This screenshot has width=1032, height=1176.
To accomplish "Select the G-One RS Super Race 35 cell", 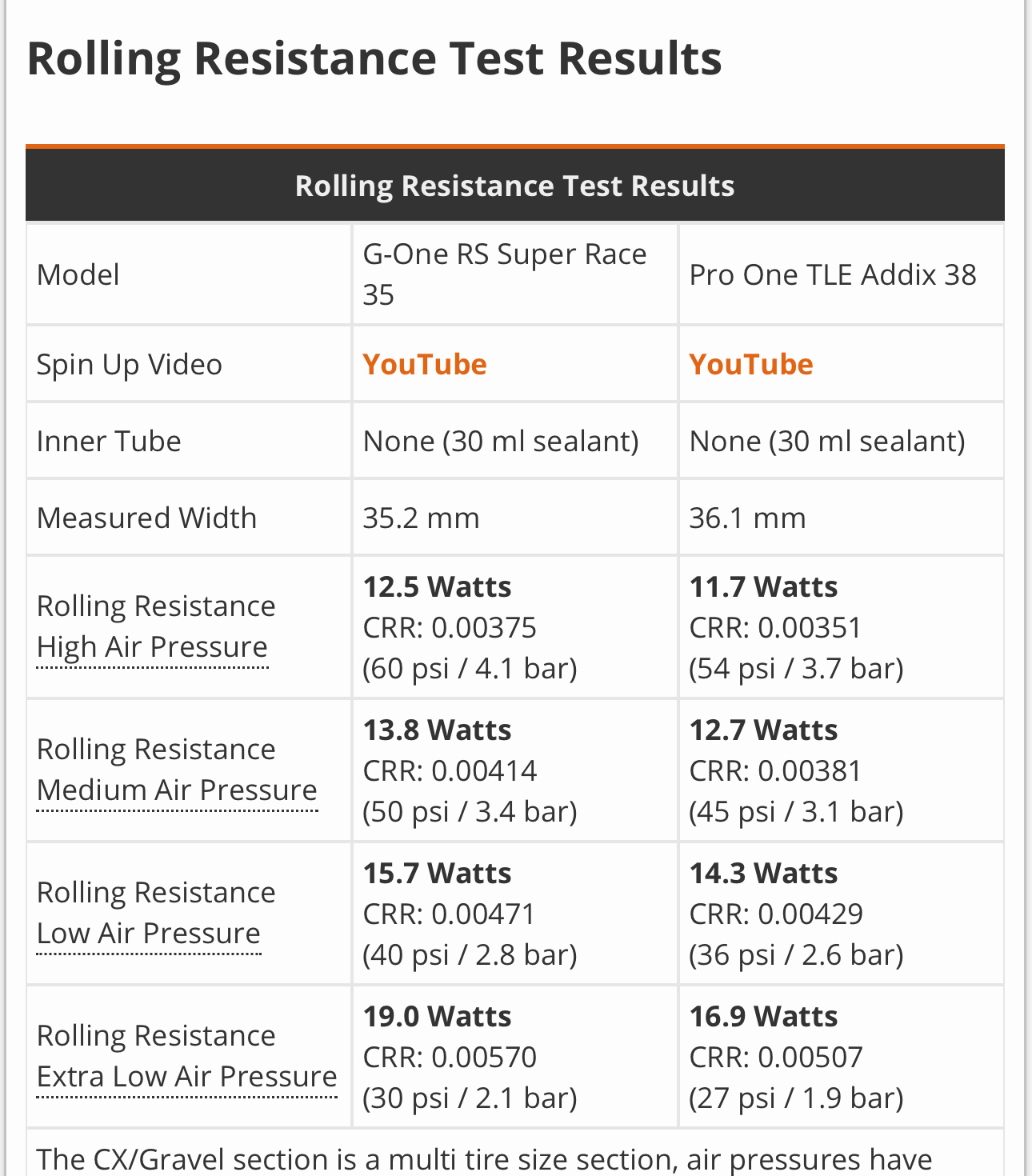I will (x=504, y=274).
